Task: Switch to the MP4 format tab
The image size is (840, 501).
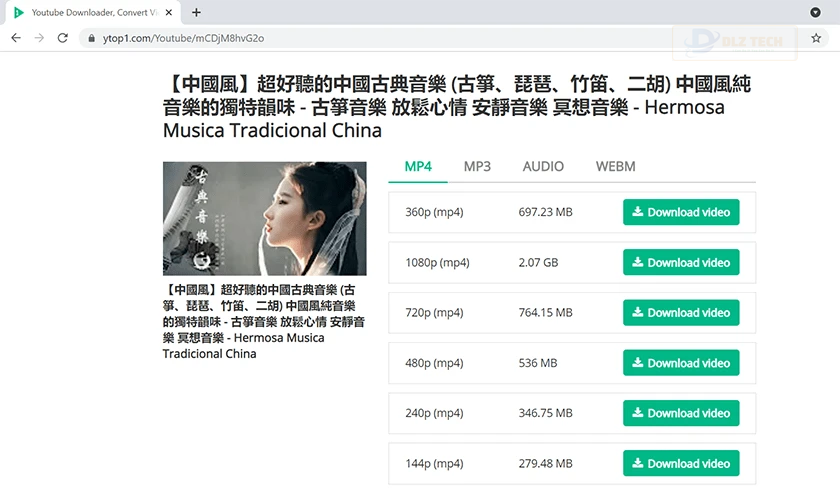Action: (x=418, y=167)
